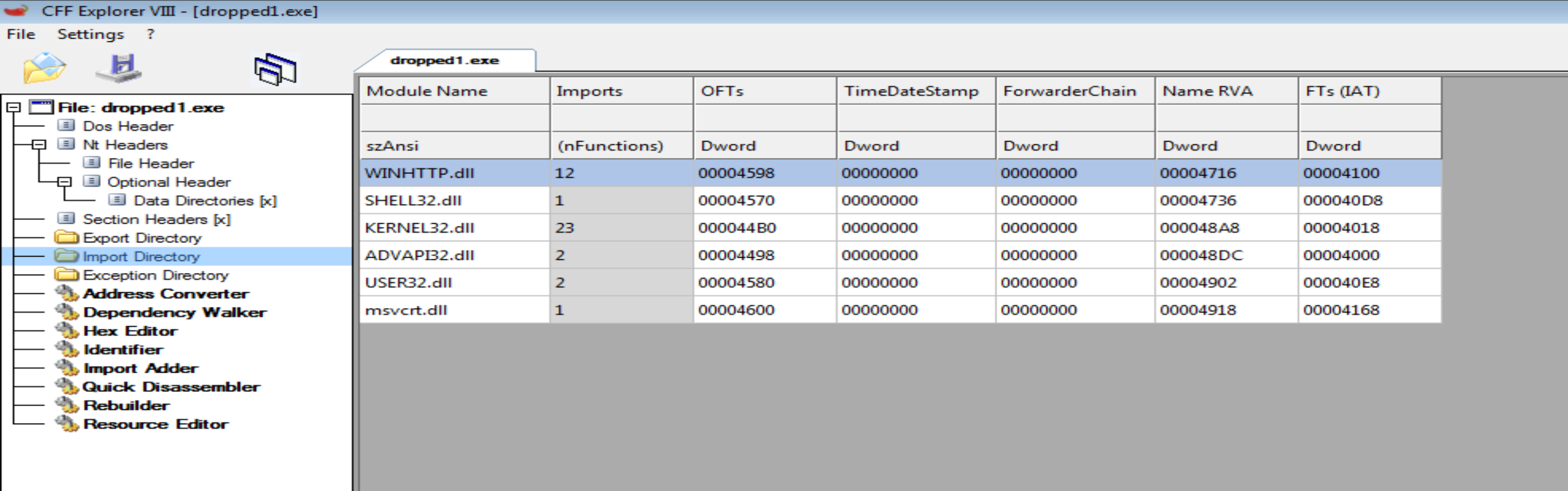Select Export Directory in the tree
The height and width of the screenshot is (491, 1568).
141,238
